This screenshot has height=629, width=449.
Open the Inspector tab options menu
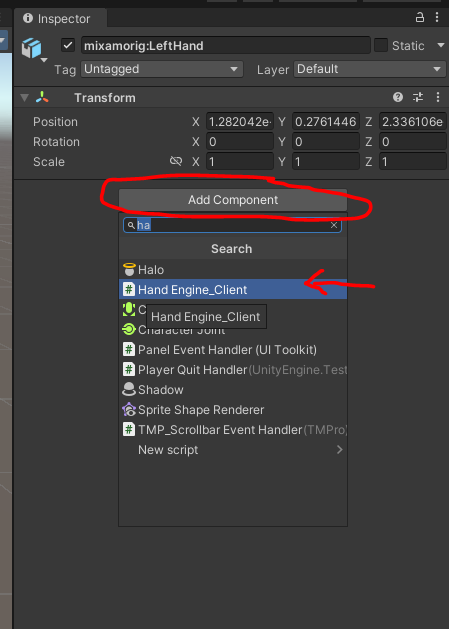(x=437, y=17)
